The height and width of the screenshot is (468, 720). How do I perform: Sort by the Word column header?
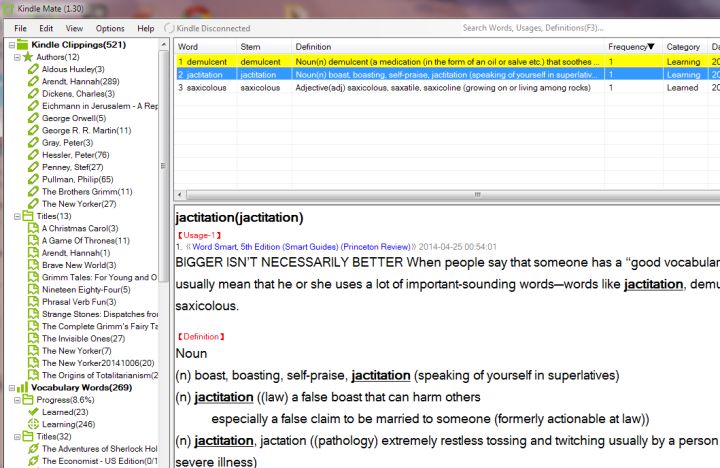click(x=205, y=47)
